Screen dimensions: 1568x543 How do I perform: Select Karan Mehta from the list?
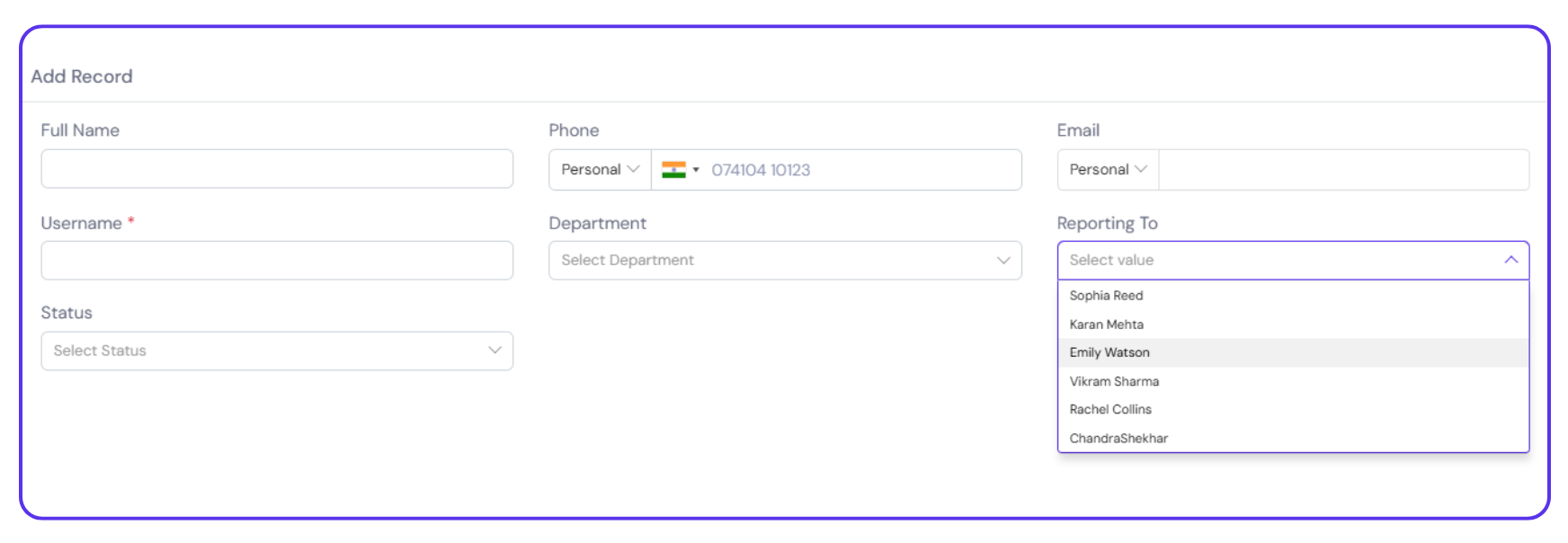1107,325
